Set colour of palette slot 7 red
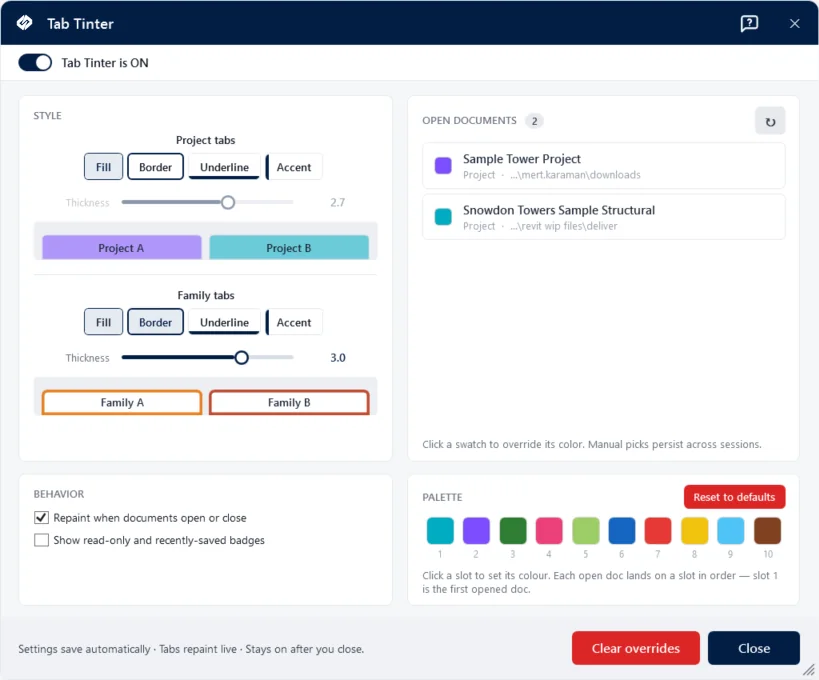The image size is (819, 680). [658, 531]
